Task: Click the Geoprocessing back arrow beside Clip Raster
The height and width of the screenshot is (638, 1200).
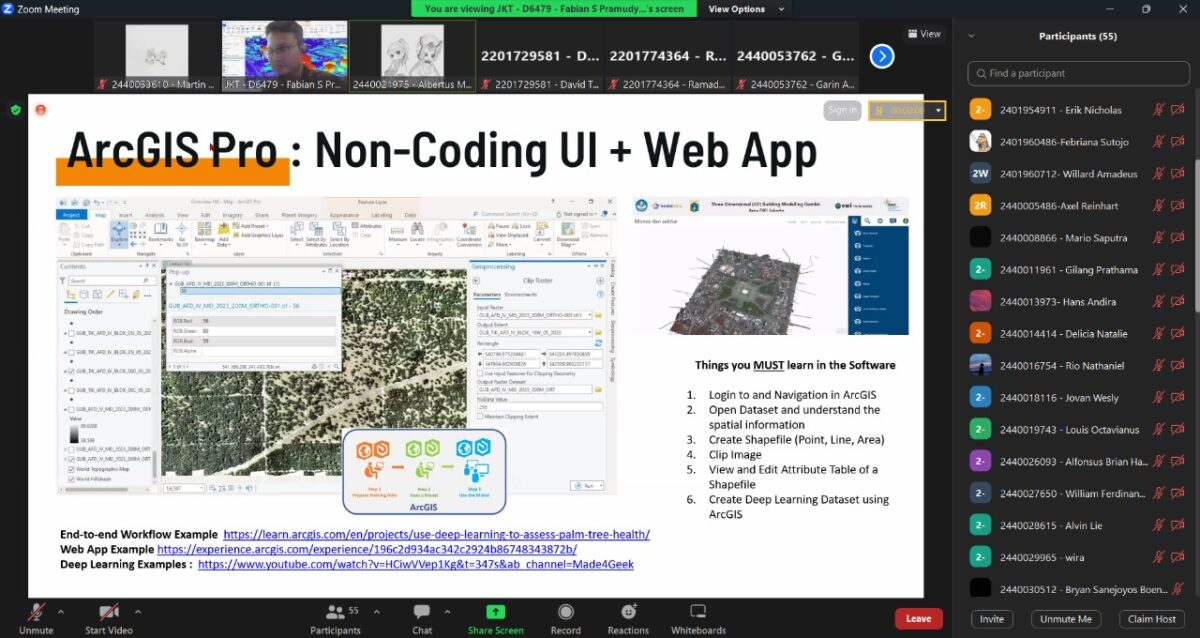Action: [x=476, y=281]
